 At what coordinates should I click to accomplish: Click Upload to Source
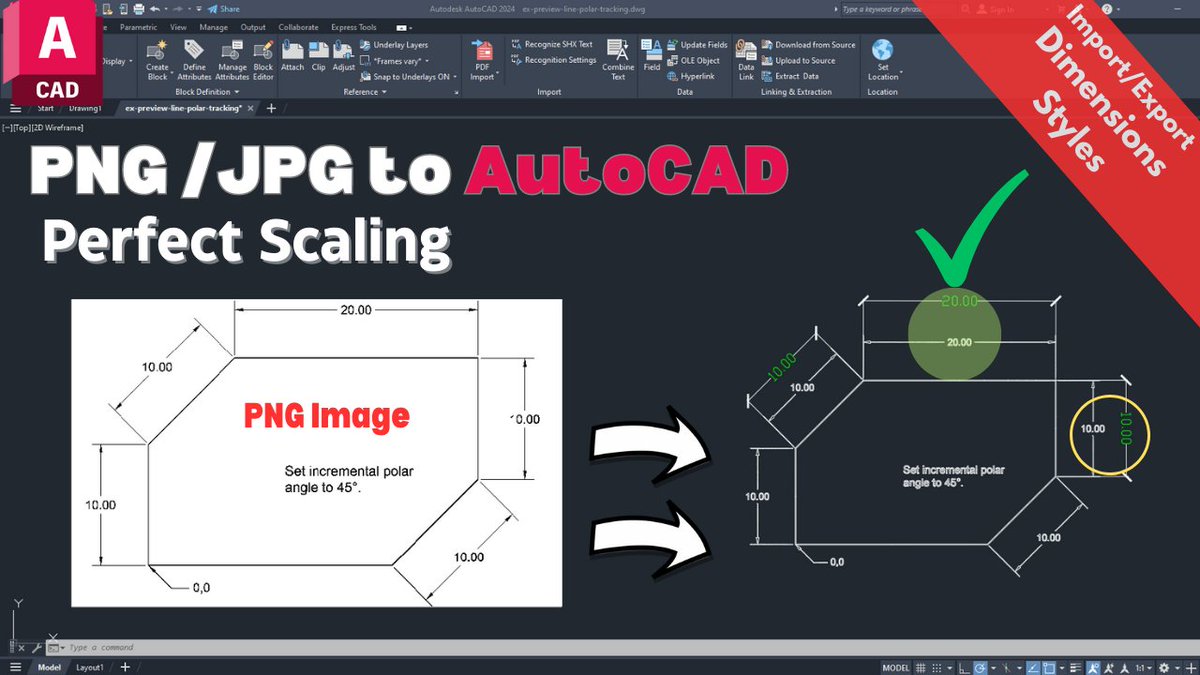coord(798,60)
